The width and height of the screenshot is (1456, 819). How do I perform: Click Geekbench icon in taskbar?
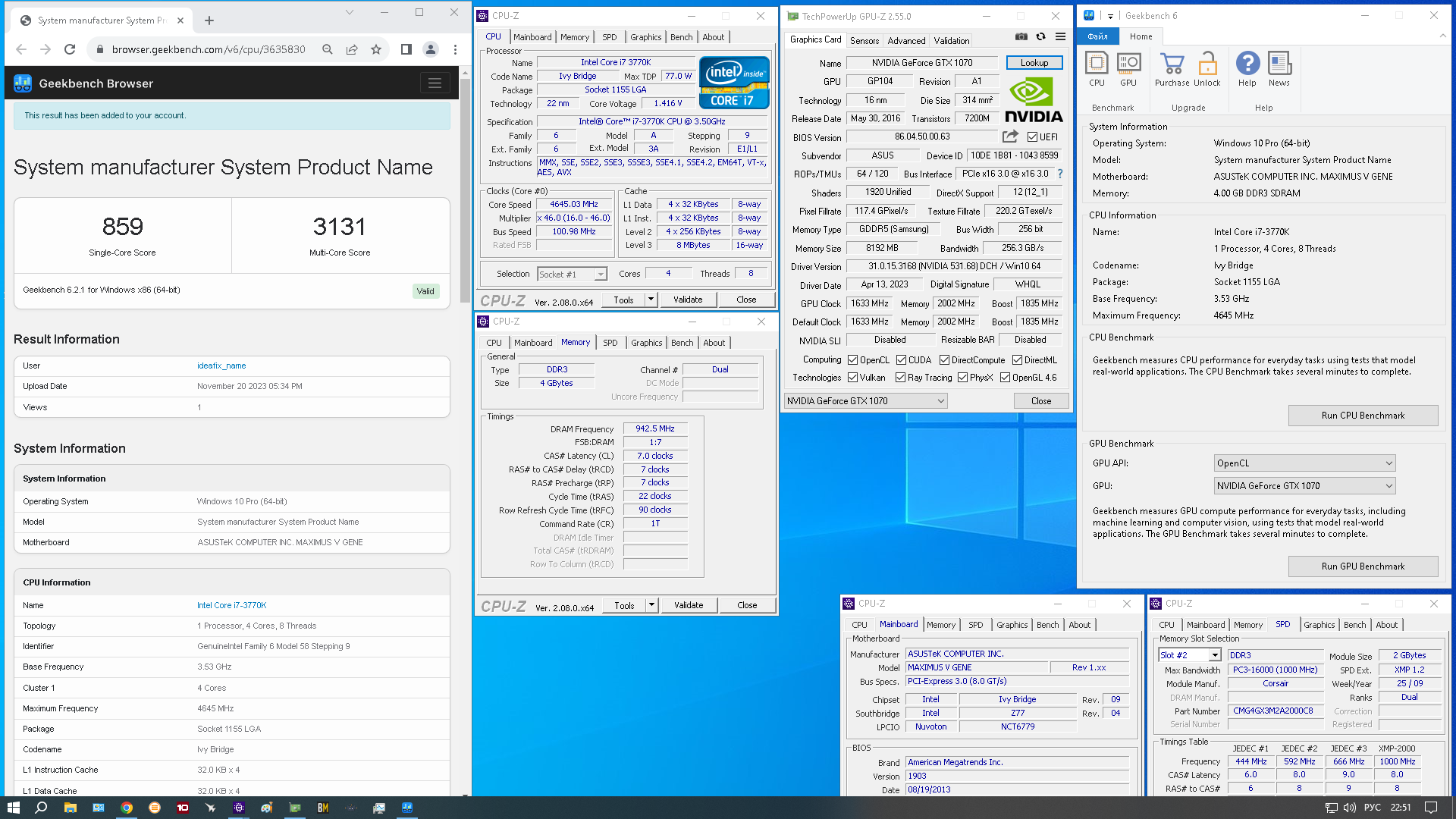(x=407, y=808)
